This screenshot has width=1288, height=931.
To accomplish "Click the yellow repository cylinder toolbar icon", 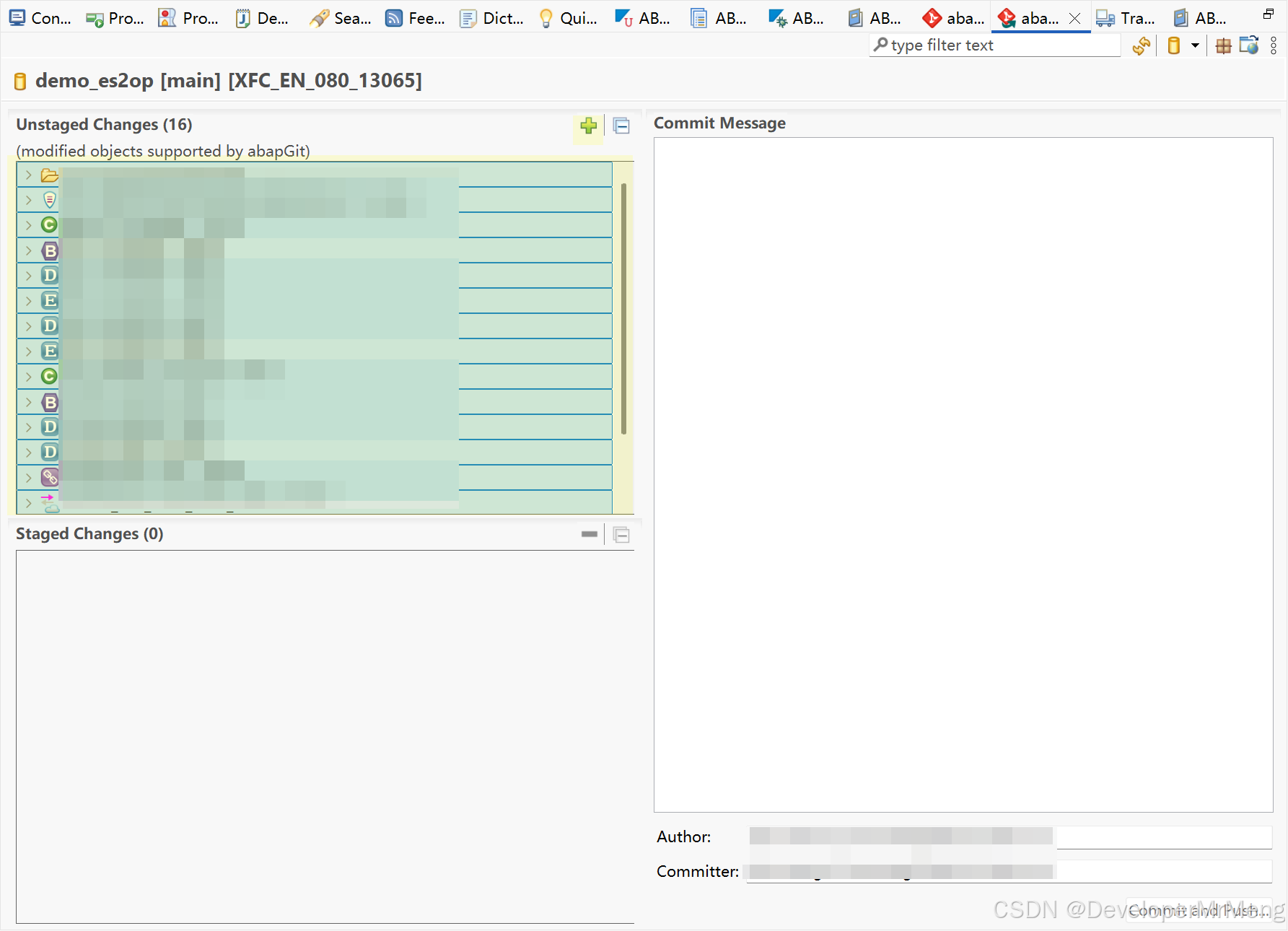I will (1174, 45).
